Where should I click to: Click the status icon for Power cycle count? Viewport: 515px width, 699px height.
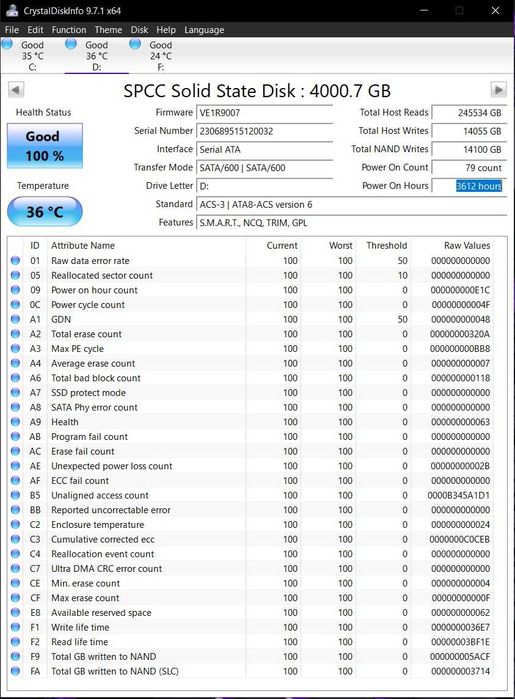click(15, 304)
